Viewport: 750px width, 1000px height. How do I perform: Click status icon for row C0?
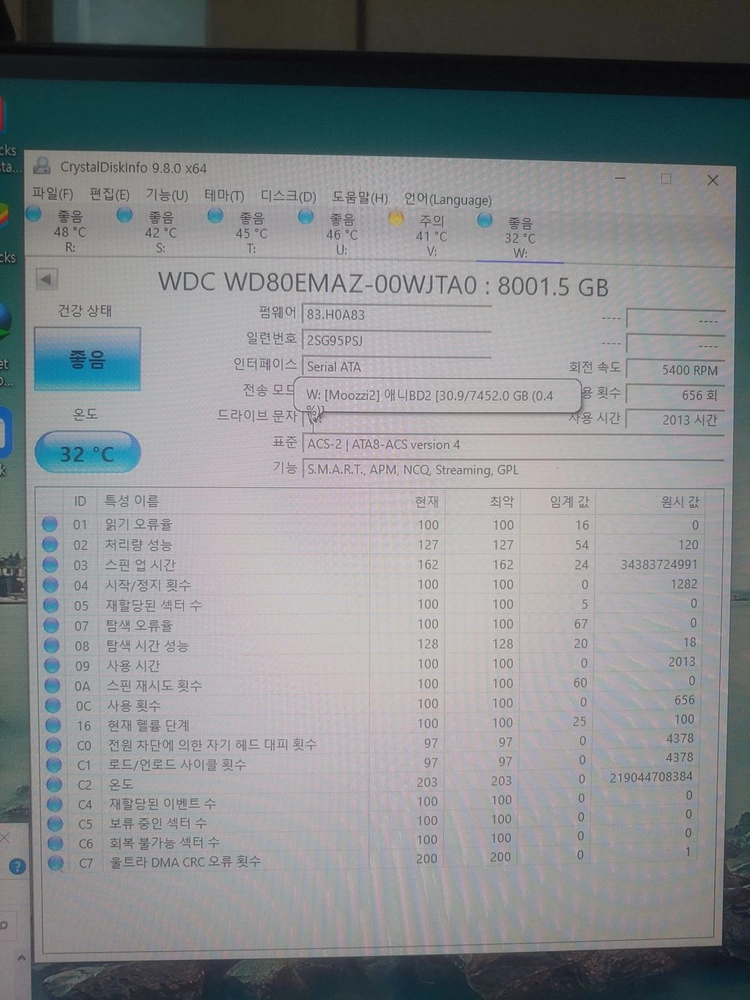tap(54, 745)
